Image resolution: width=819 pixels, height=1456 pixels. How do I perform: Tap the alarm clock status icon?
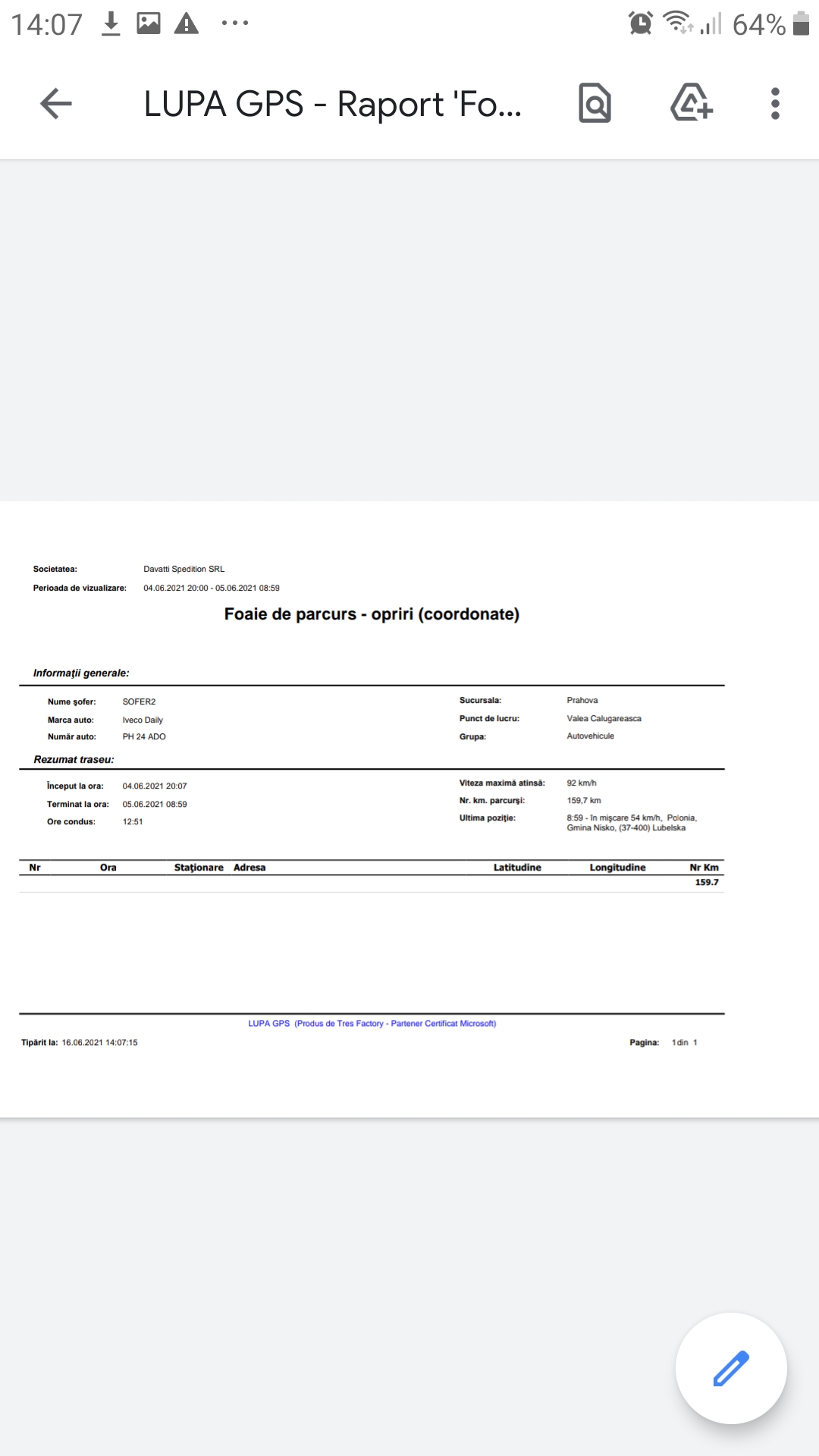click(641, 24)
